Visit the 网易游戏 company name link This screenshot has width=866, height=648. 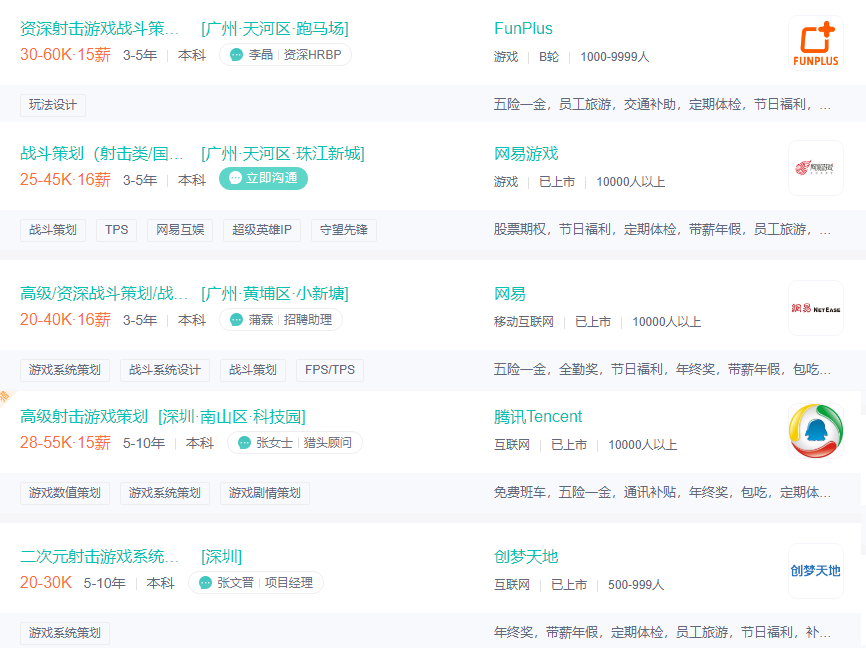526,154
